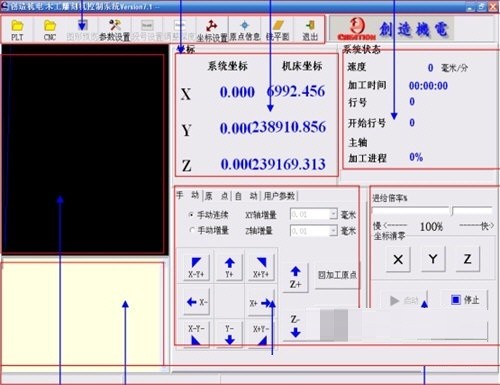
Task: Click the 主轴 spindle label
Action: (x=358, y=143)
